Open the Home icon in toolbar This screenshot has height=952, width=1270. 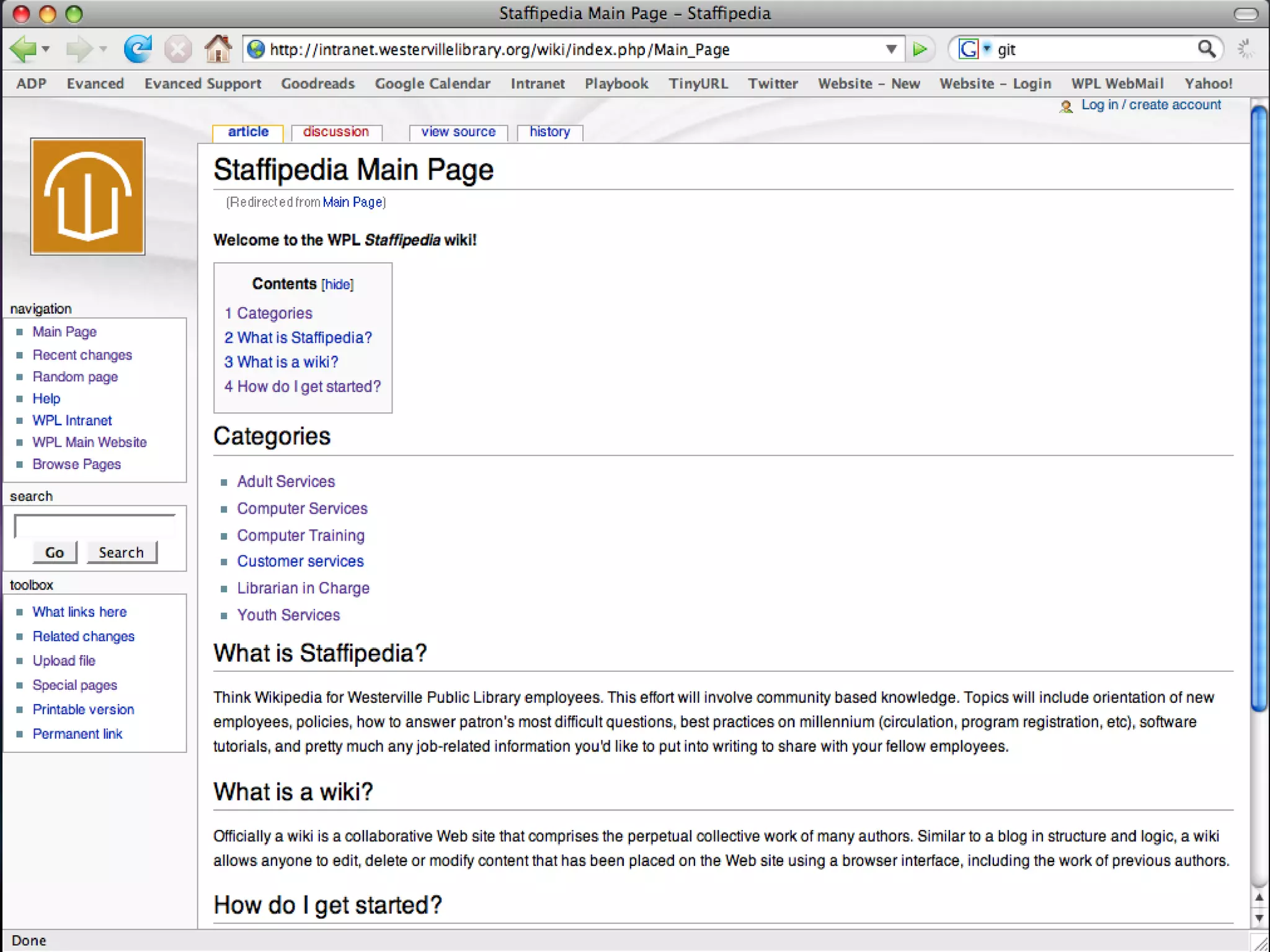tap(218, 48)
